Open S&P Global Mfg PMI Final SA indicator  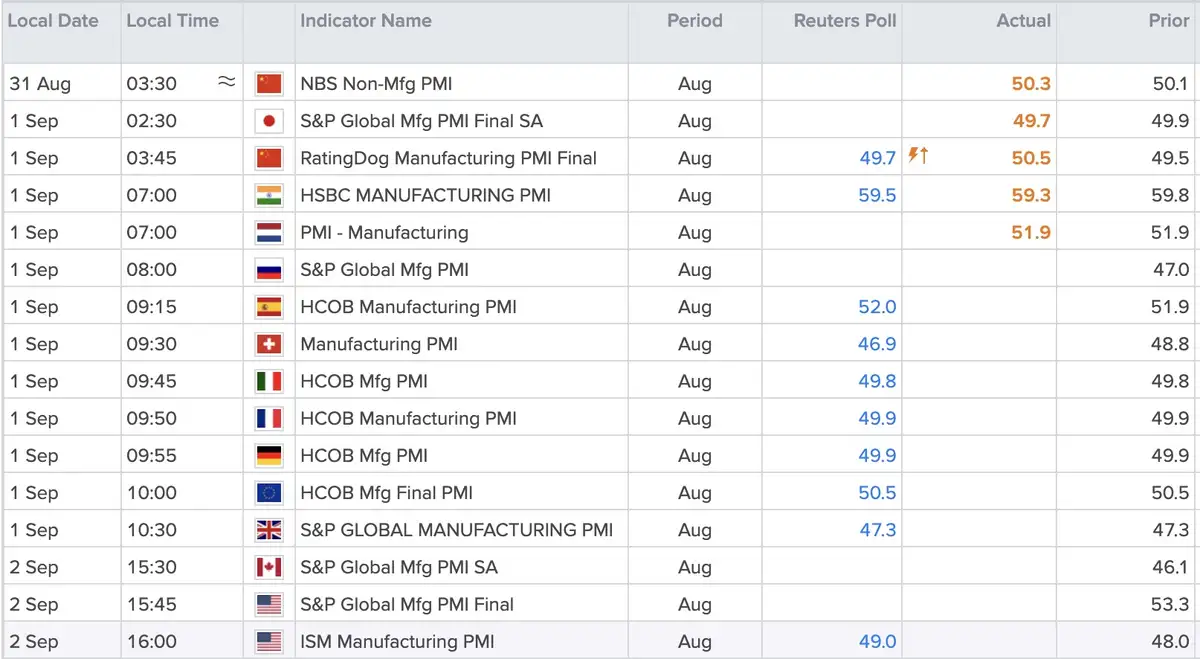point(422,121)
